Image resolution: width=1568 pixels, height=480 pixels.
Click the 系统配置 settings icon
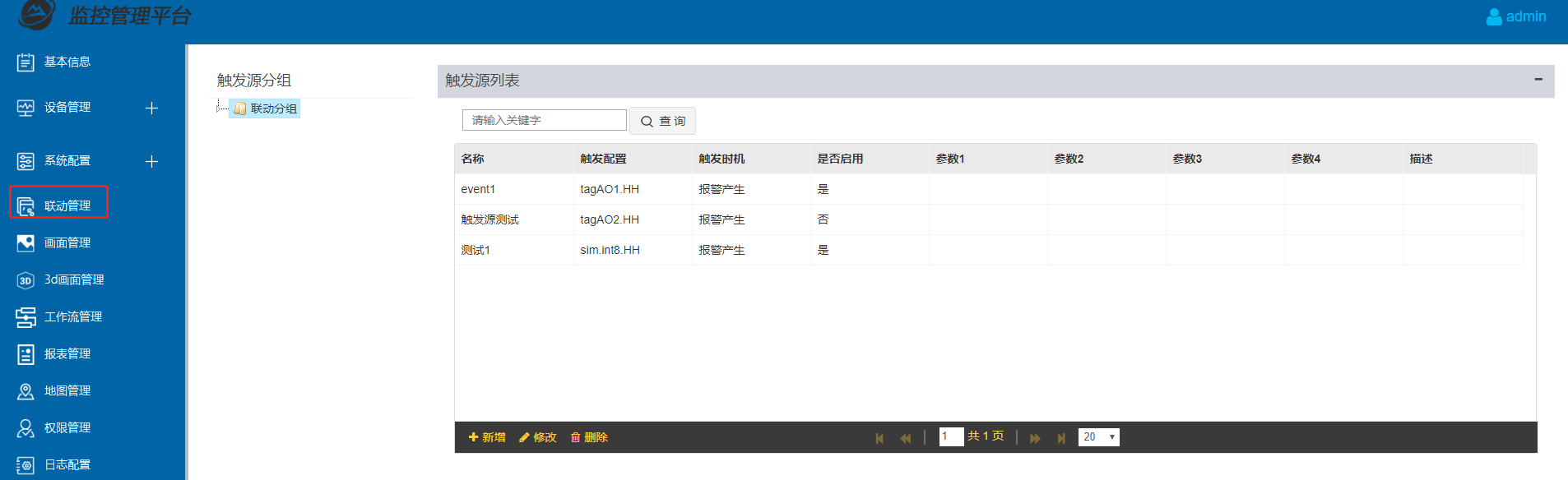pyautogui.click(x=26, y=161)
